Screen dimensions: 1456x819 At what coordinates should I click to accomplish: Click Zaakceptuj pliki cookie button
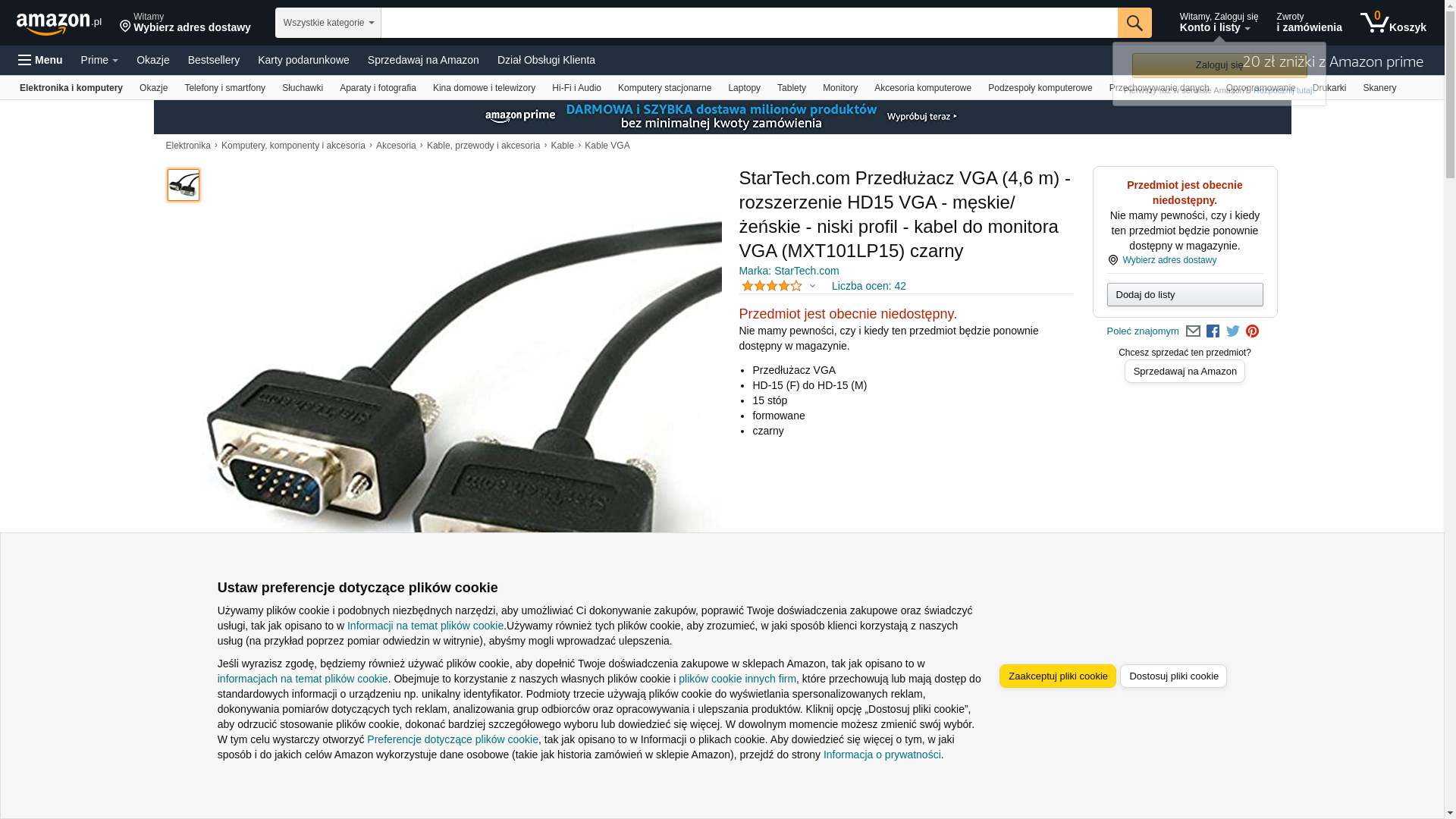click(1058, 676)
